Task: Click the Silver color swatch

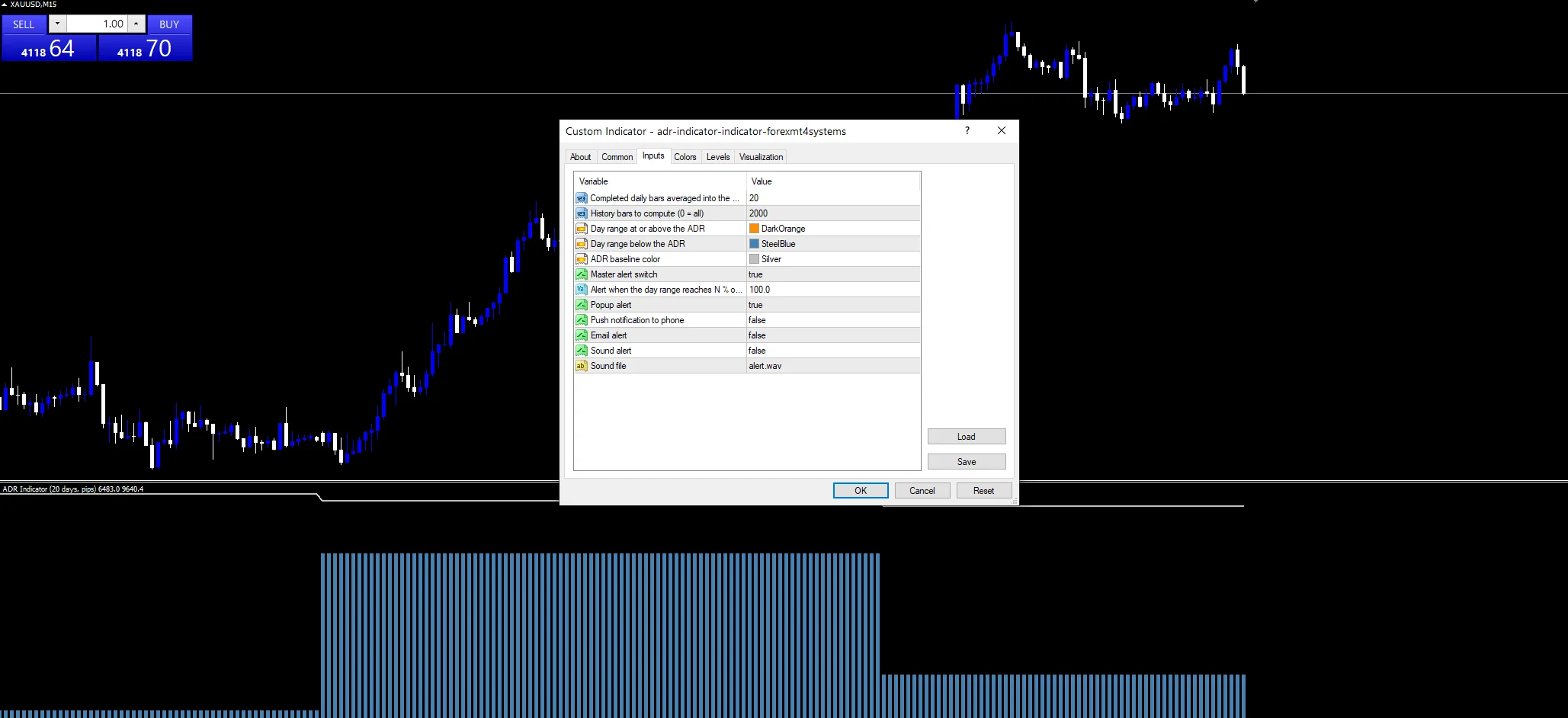Action: (754, 259)
